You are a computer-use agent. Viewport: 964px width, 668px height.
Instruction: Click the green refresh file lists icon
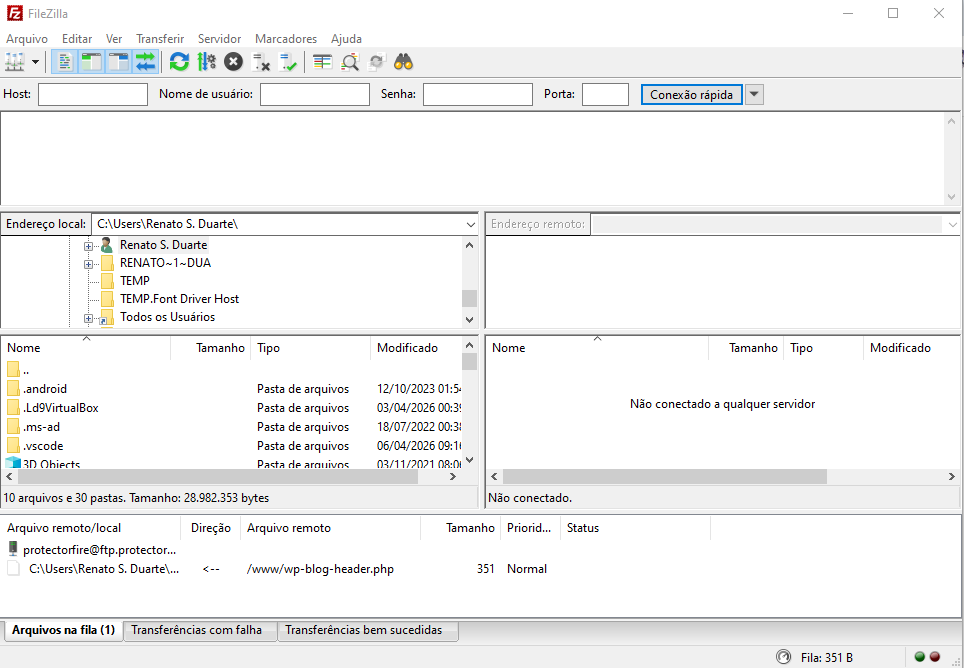179,62
